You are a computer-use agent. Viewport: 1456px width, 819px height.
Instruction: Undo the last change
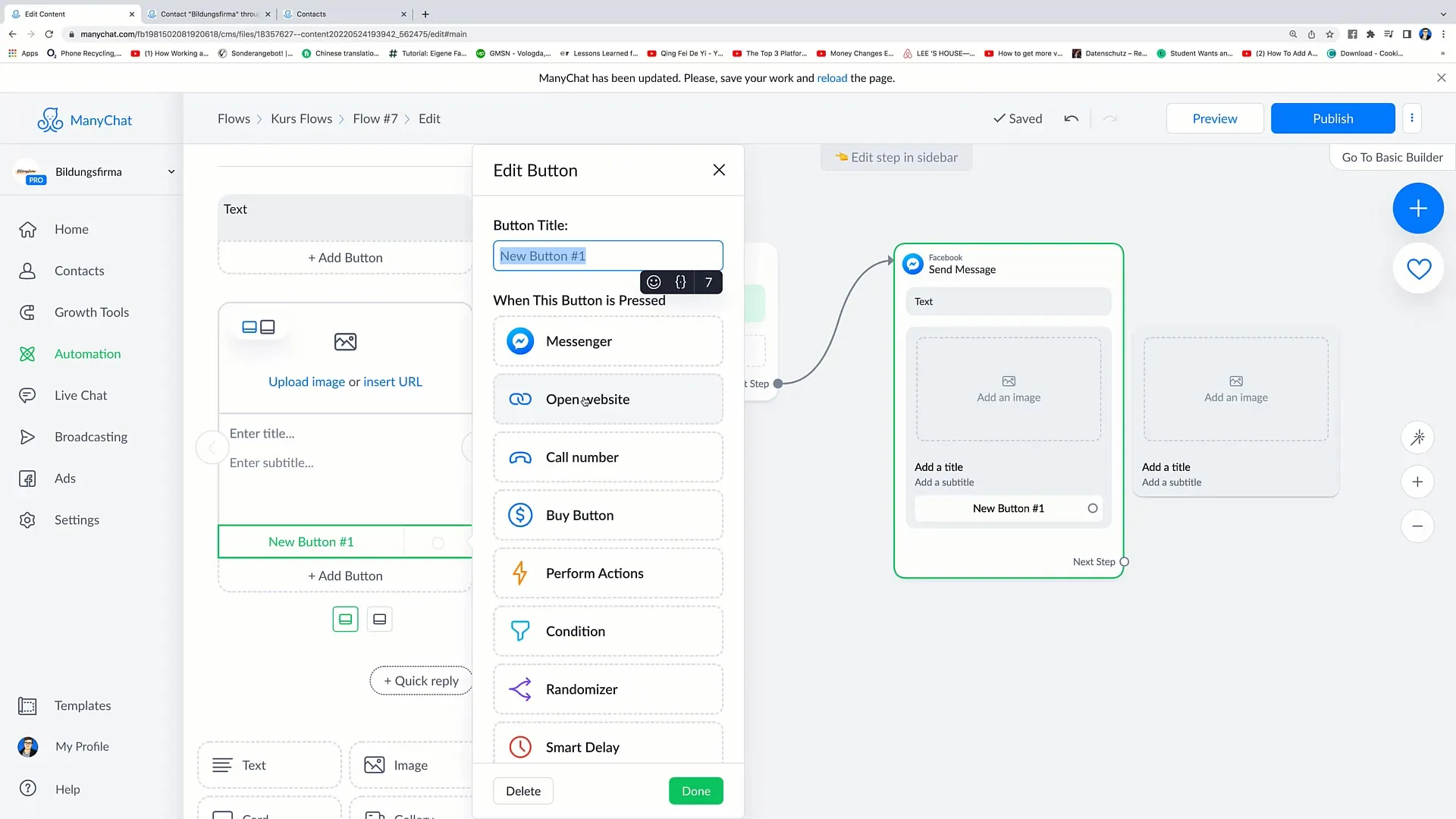tap(1071, 118)
